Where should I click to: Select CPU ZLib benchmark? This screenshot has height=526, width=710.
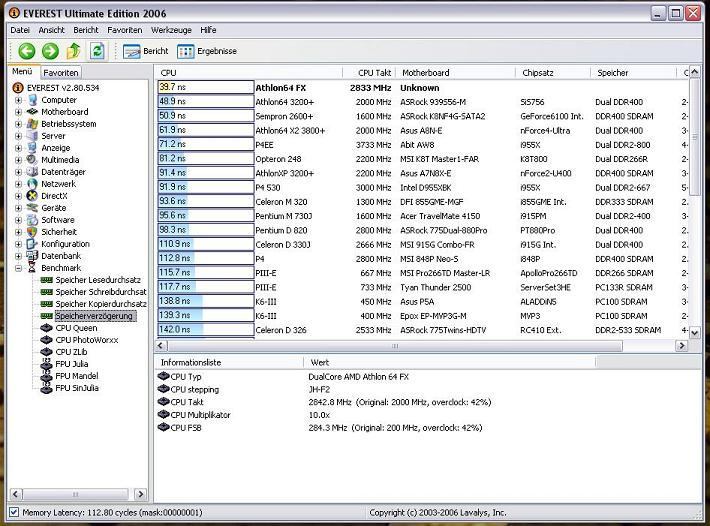pos(71,352)
